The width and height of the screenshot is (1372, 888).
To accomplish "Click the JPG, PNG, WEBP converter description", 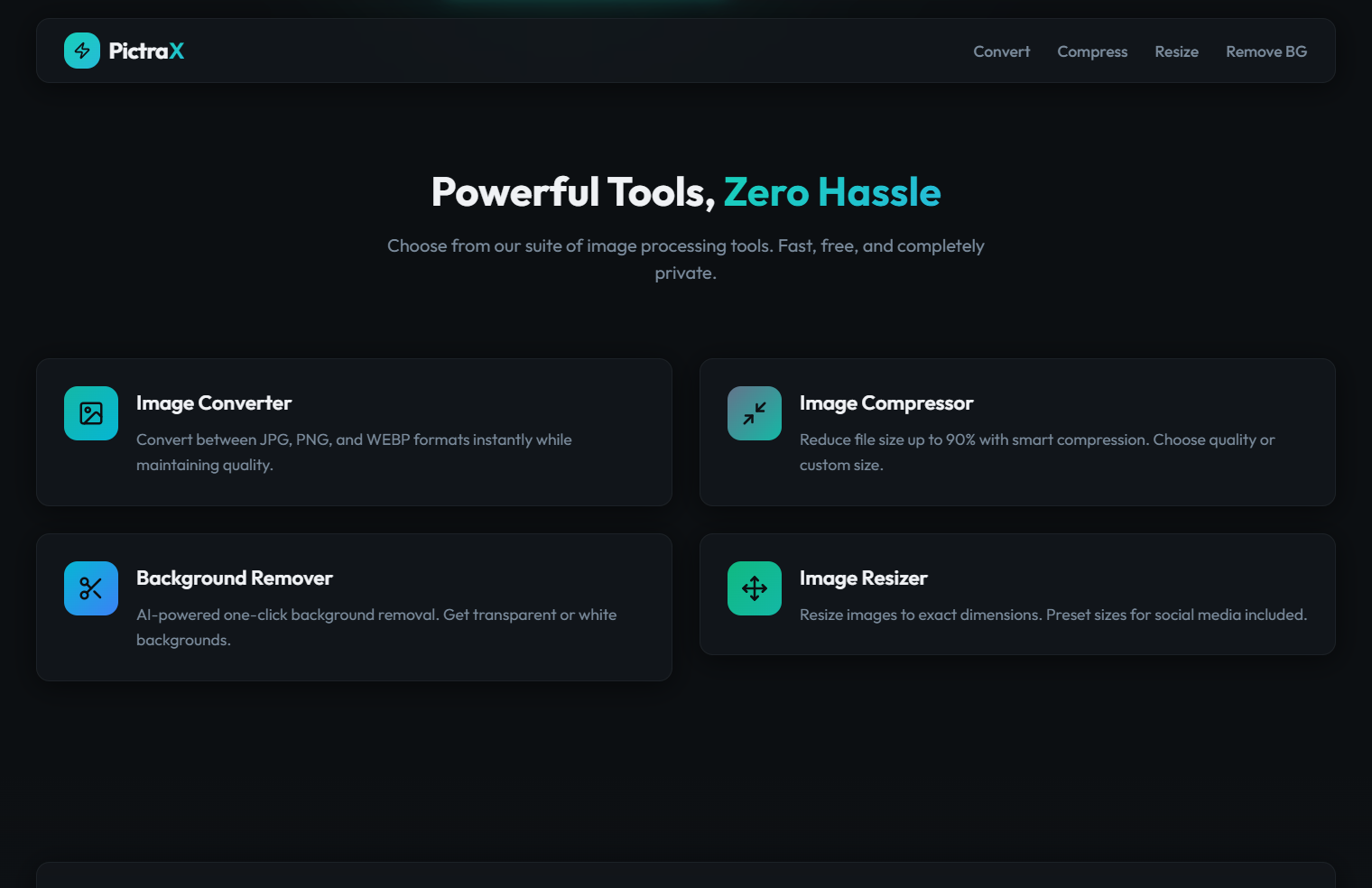I will pos(354,451).
